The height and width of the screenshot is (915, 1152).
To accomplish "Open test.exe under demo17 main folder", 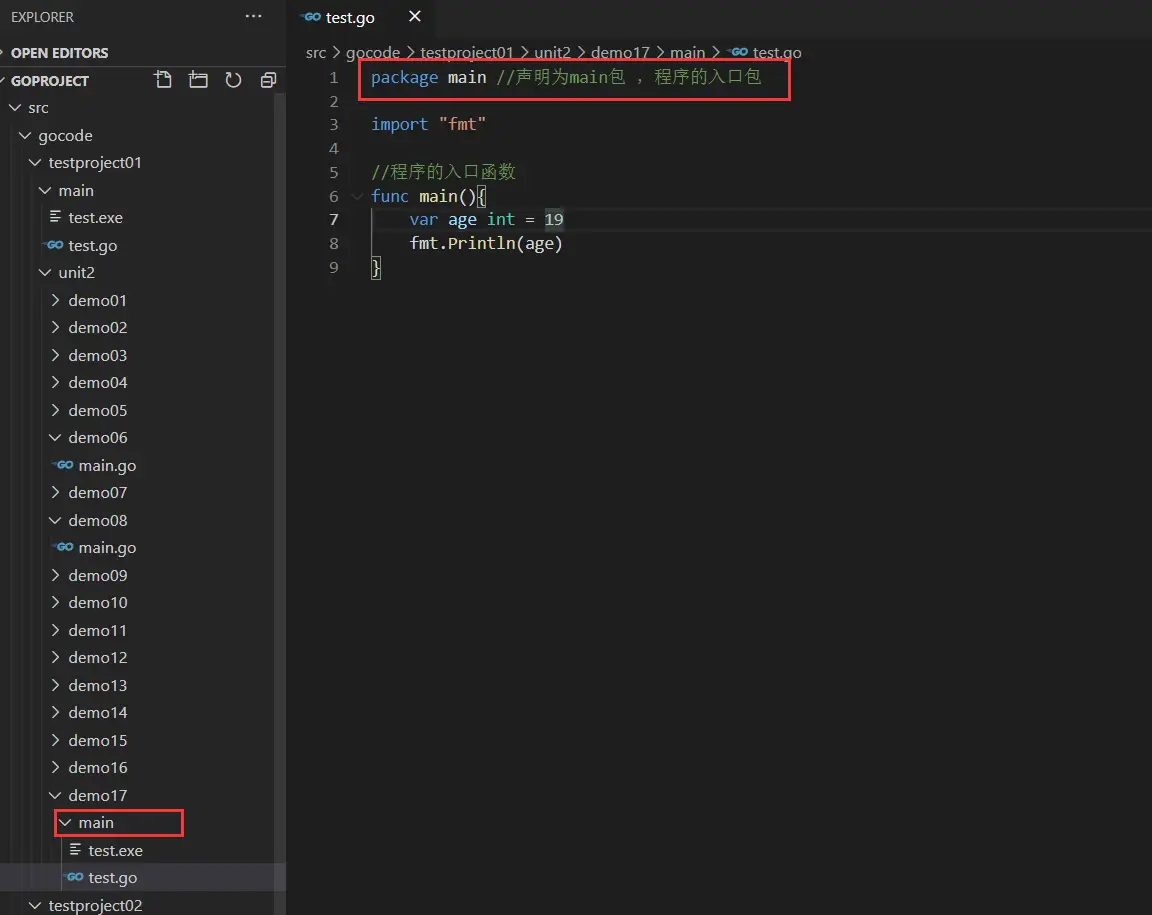I will point(115,850).
